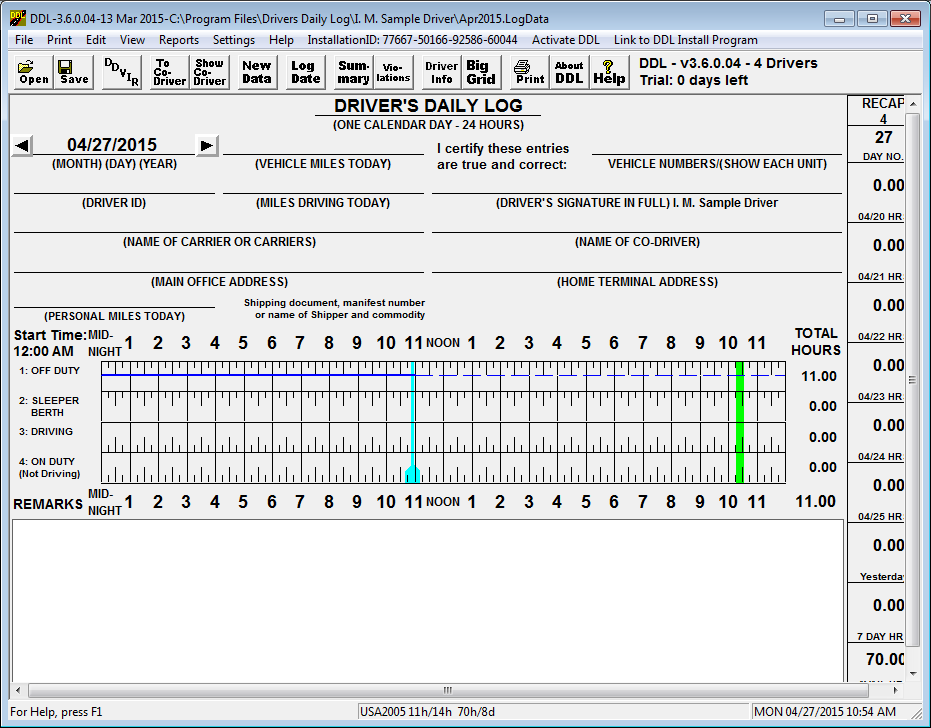The image size is (931, 728).
Task: Open the Log Date selector
Action: 304,71
